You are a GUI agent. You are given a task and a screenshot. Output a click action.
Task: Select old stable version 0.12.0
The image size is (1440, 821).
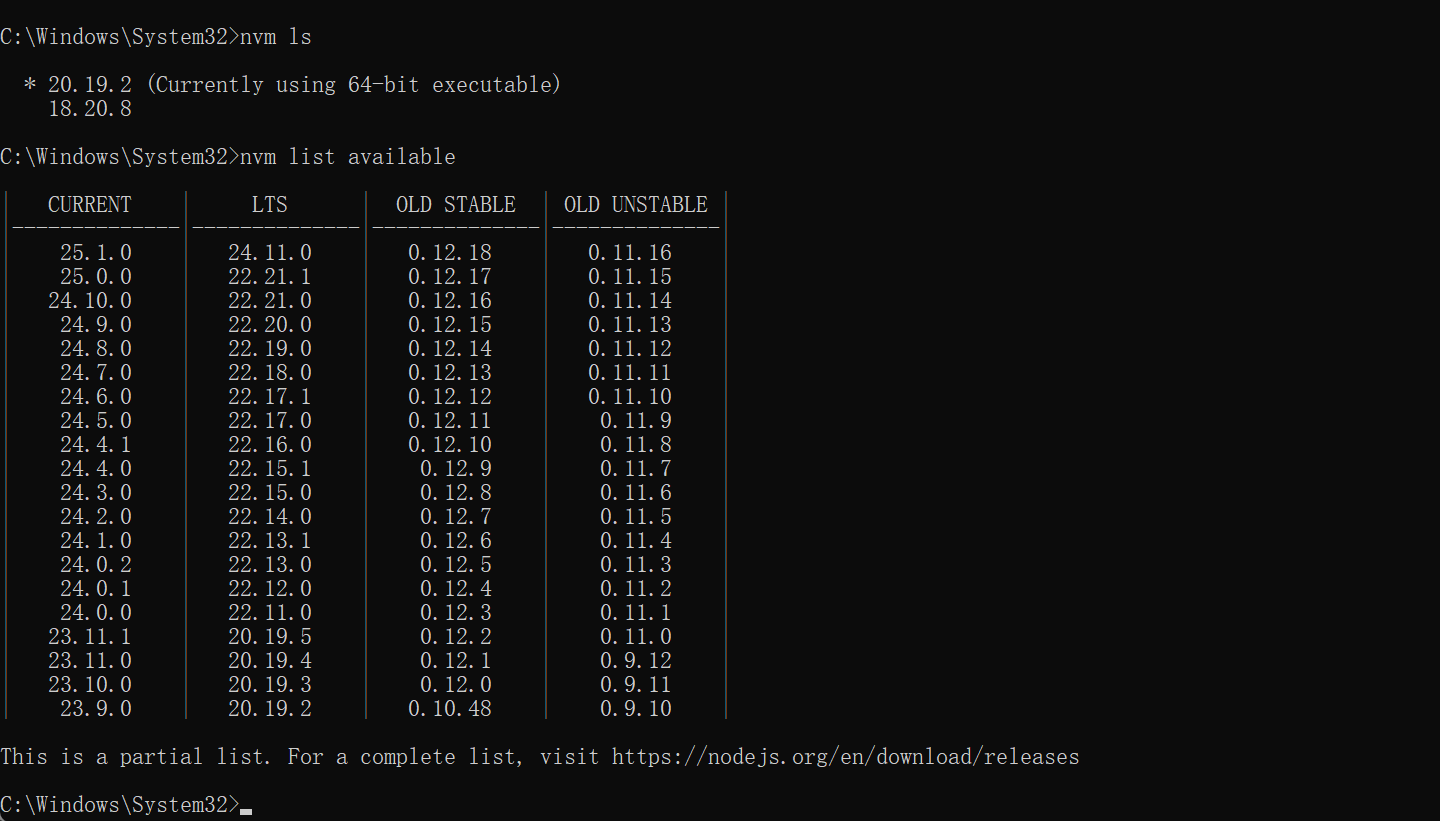click(456, 685)
